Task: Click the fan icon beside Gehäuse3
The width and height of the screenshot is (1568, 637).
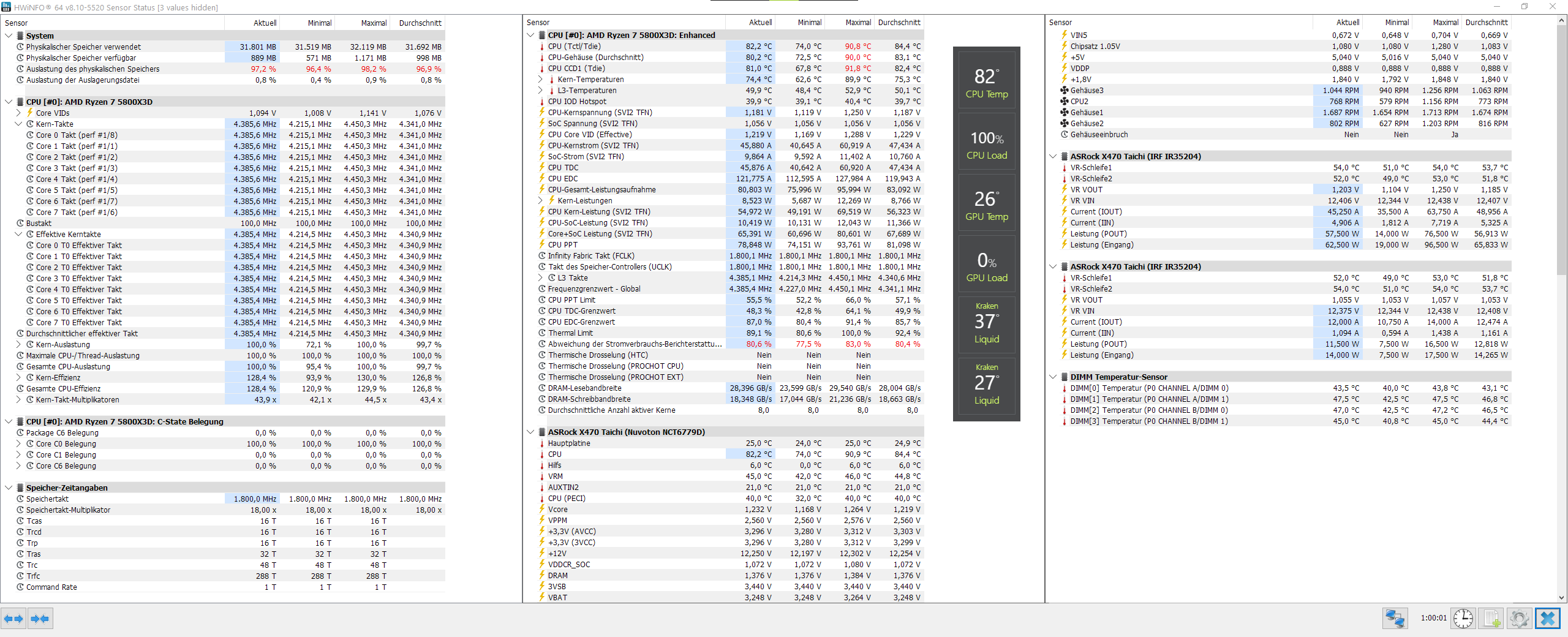Action: point(1065,90)
